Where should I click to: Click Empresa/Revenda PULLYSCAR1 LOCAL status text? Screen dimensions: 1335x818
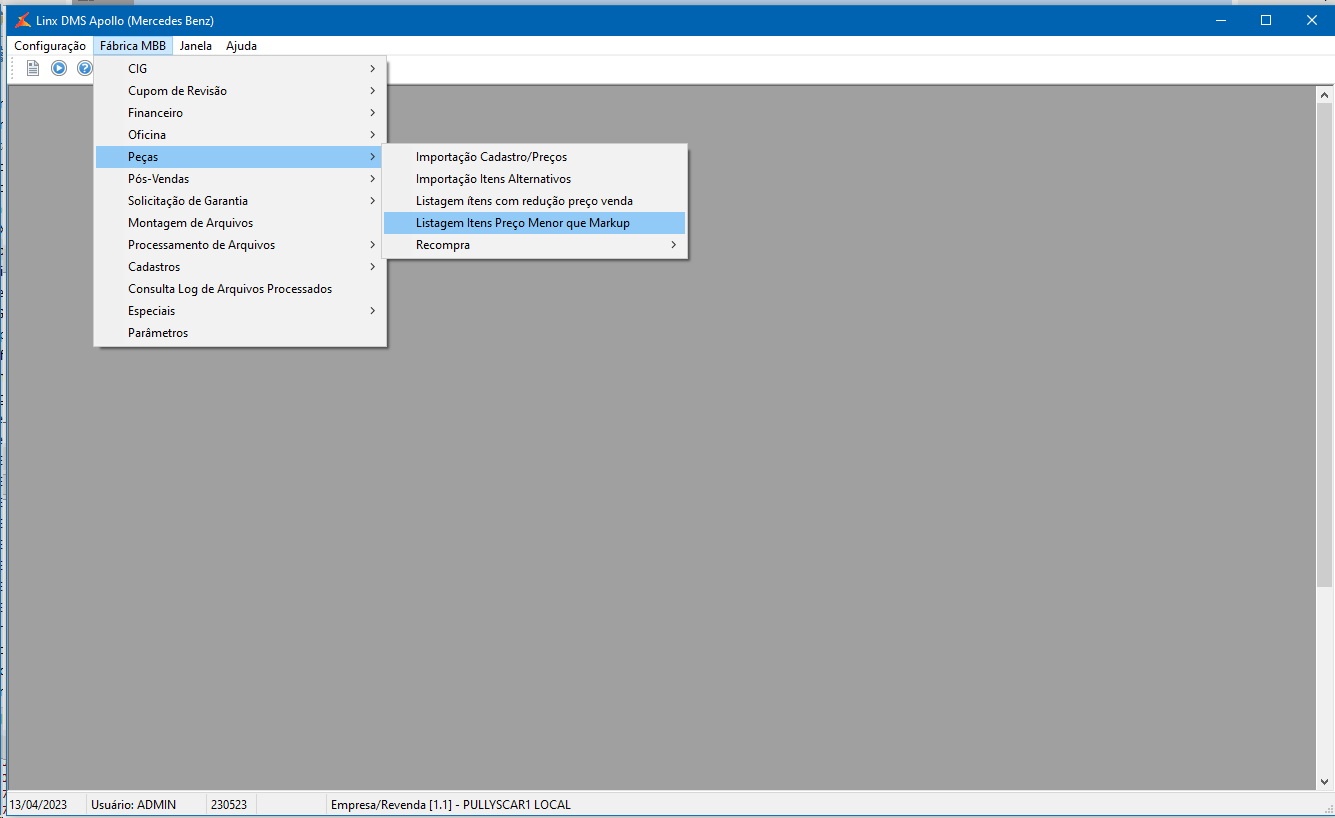tap(450, 805)
